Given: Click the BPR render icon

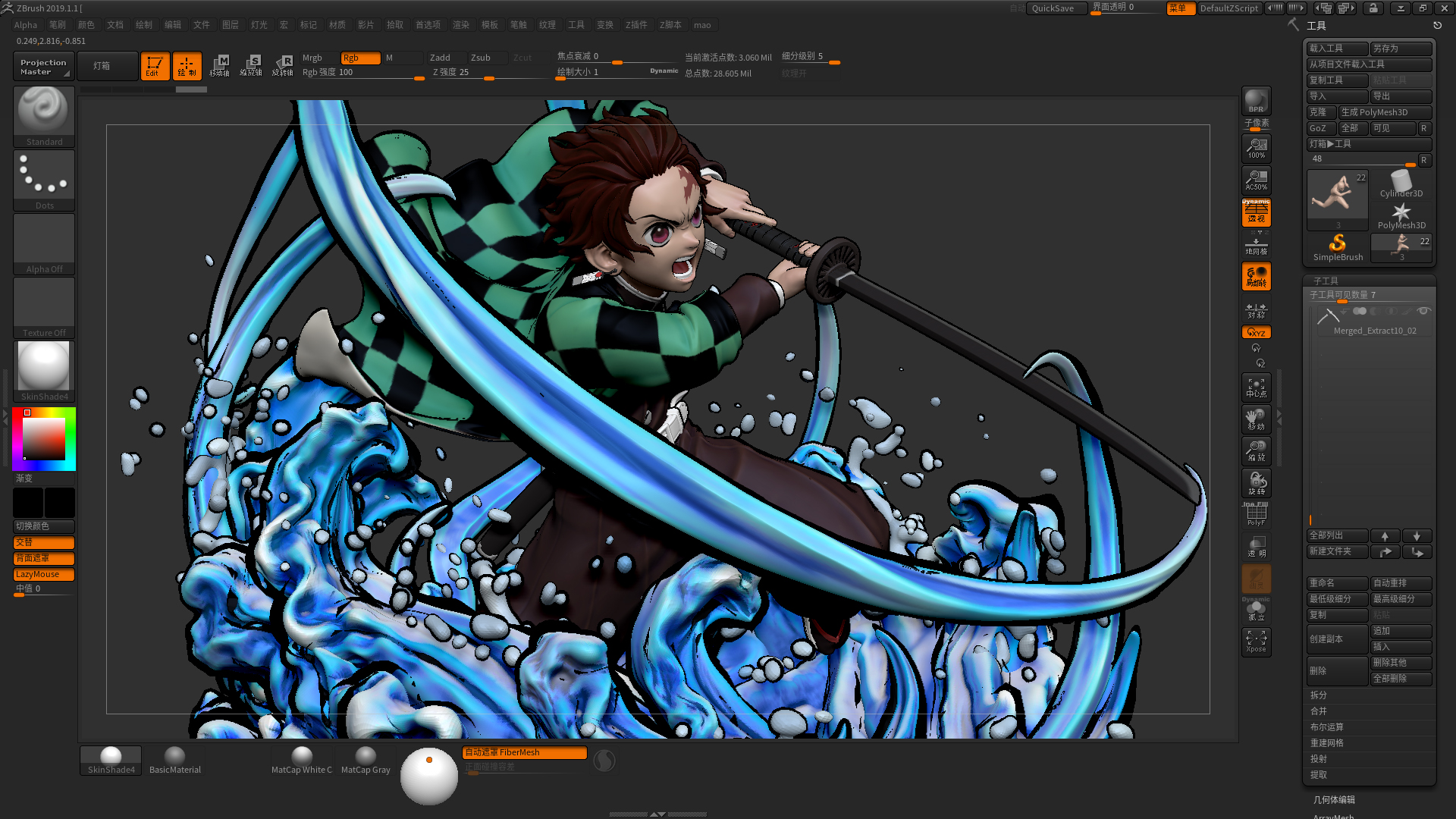Looking at the screenshot, I should [1256, 101].
